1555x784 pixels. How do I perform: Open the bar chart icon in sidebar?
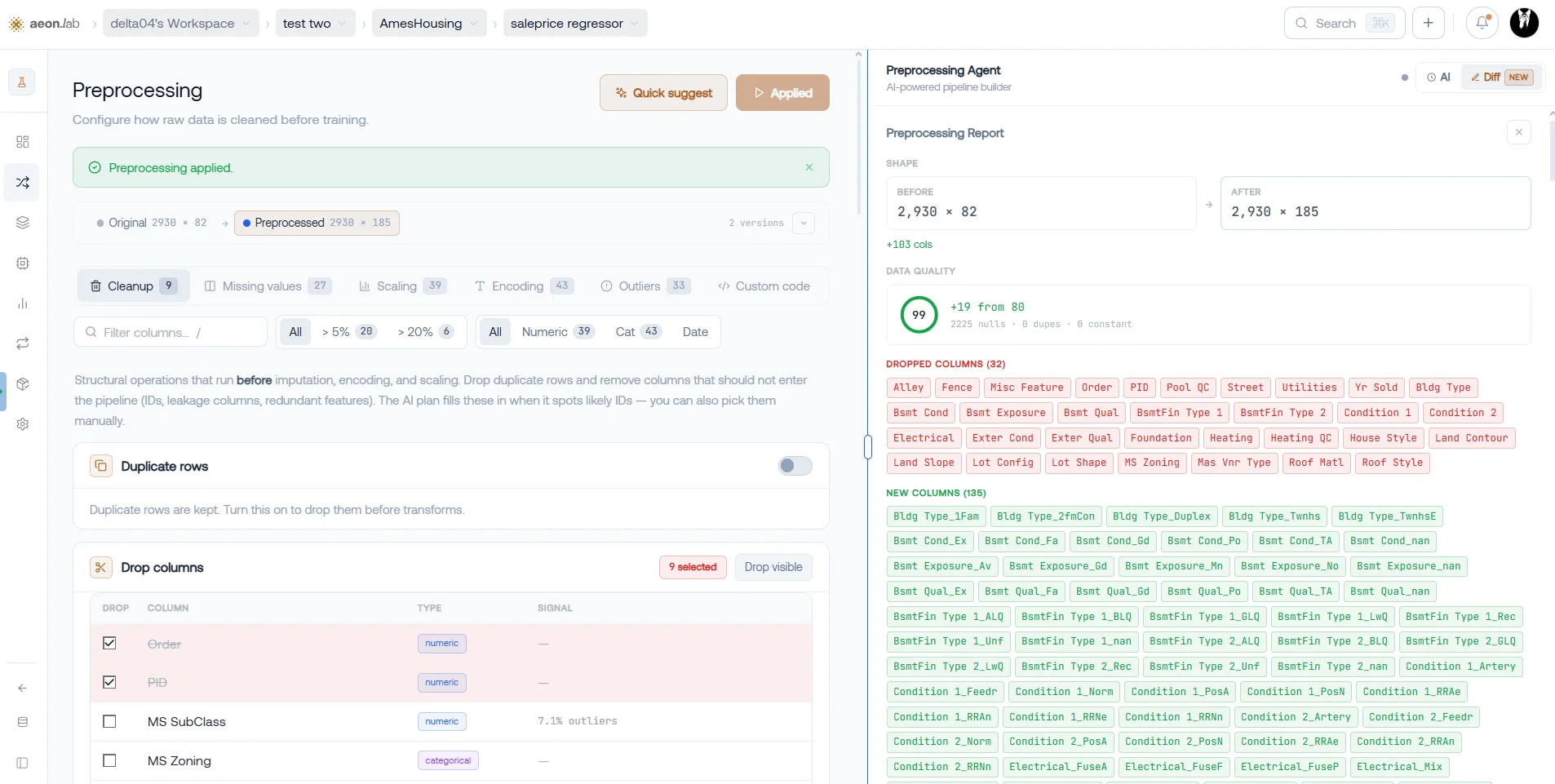tap(23, 303)
